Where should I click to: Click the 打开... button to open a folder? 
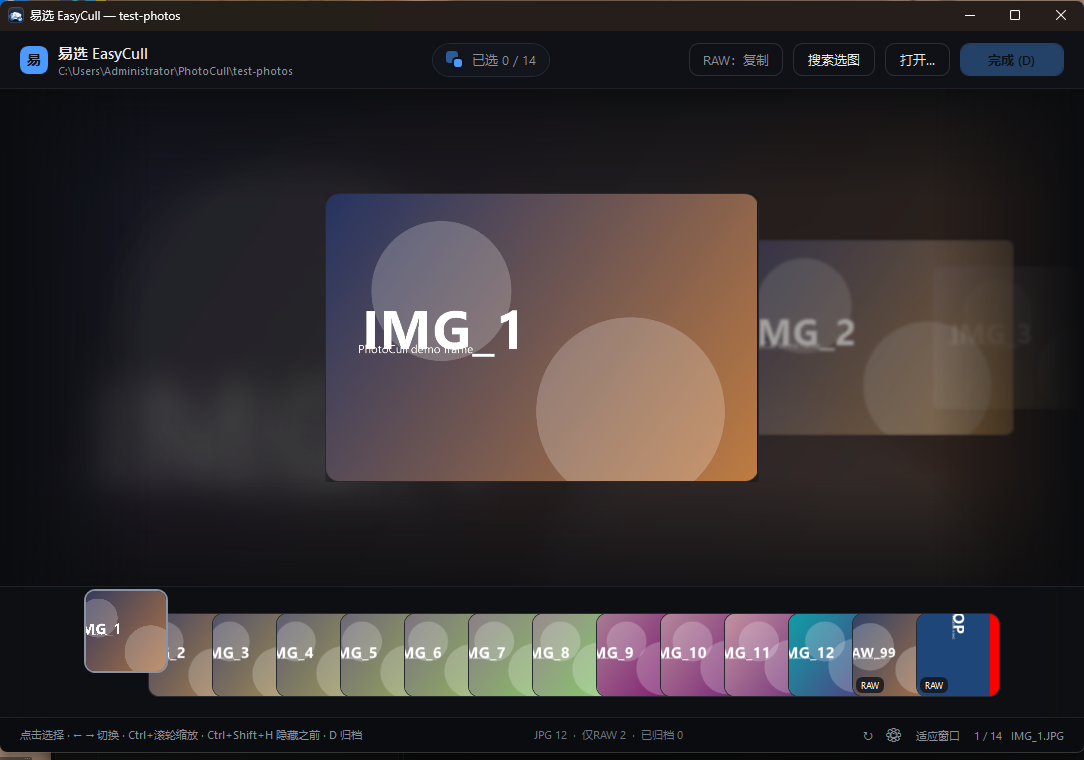(x=917, y=60)
